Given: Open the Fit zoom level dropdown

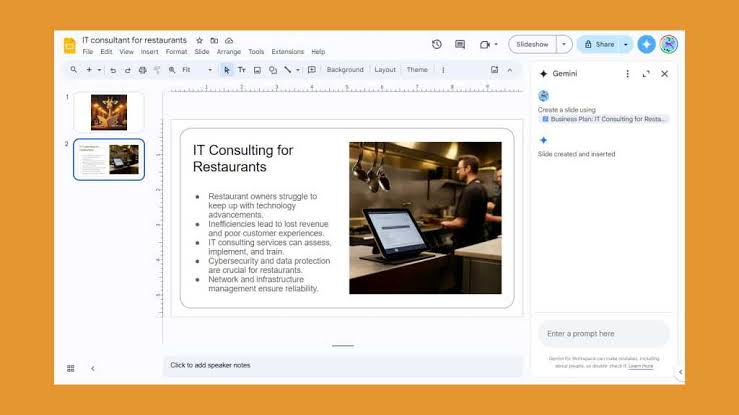Looking at the screenshot, I should 197,70.
